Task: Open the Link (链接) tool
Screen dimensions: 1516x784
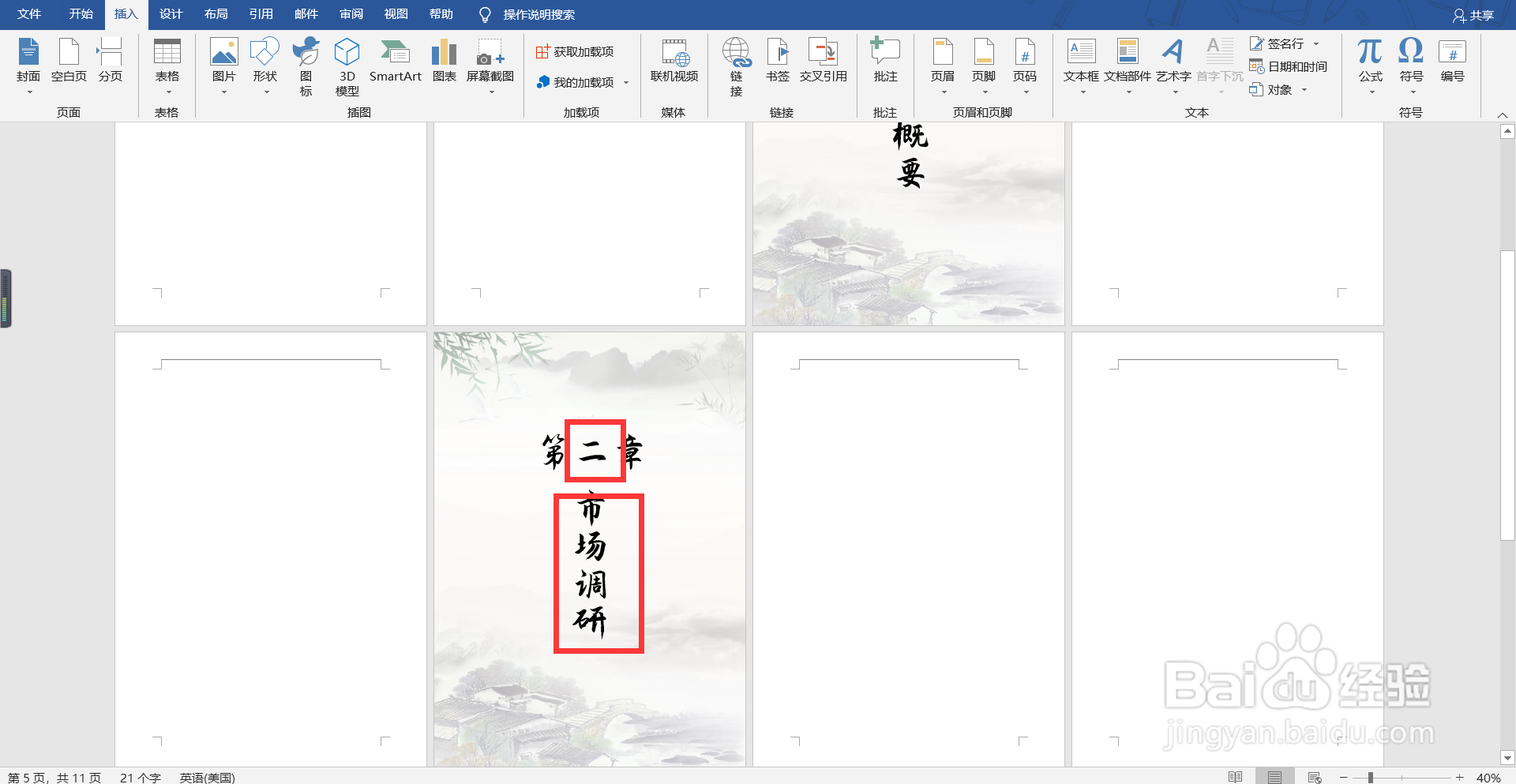Action: (x=736, y=67)
